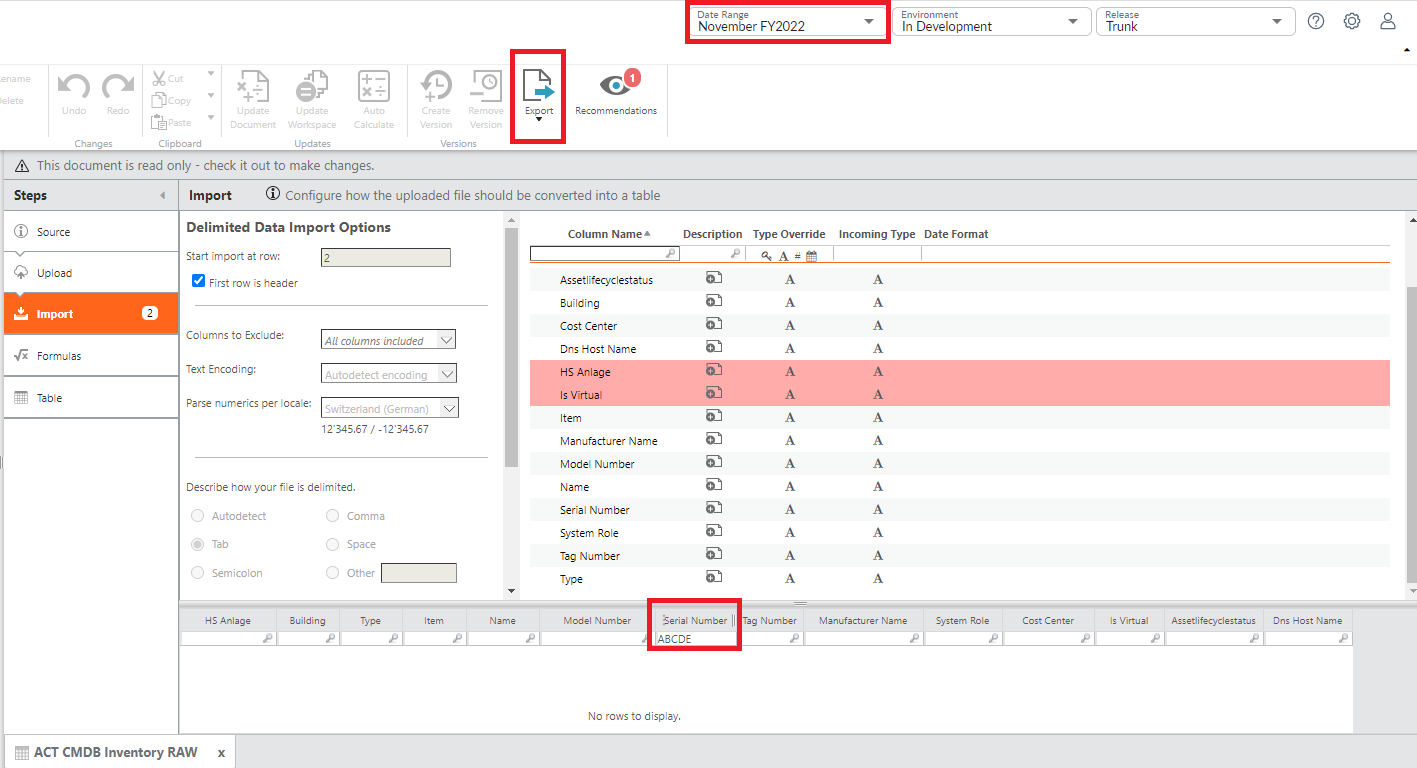Click the description icon for Building row
This screenshot has width=1417, height=768.
click(713, 302)
